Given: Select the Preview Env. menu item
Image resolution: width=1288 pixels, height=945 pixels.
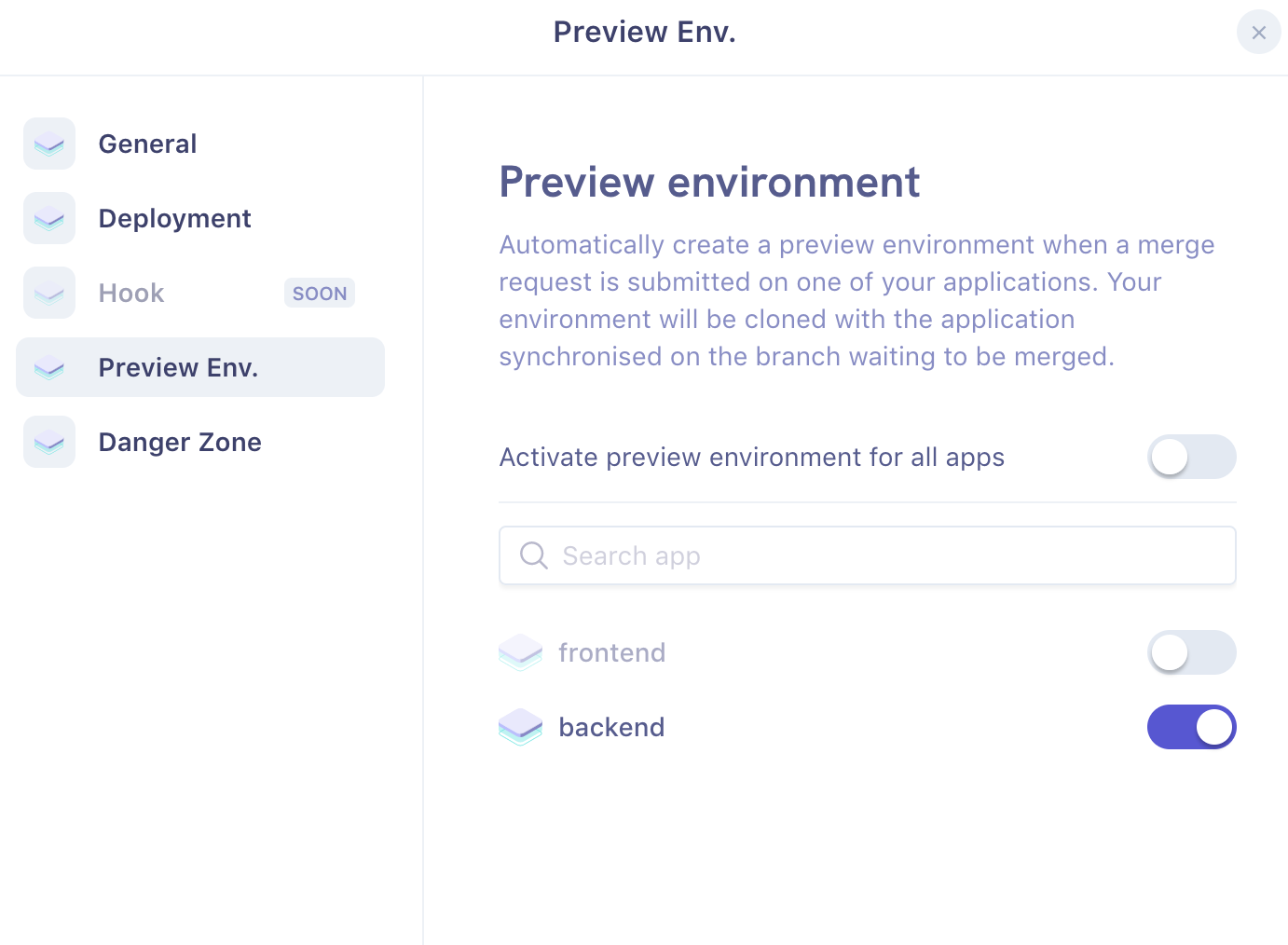Looking at the screenshot, I should coord(178,367).
